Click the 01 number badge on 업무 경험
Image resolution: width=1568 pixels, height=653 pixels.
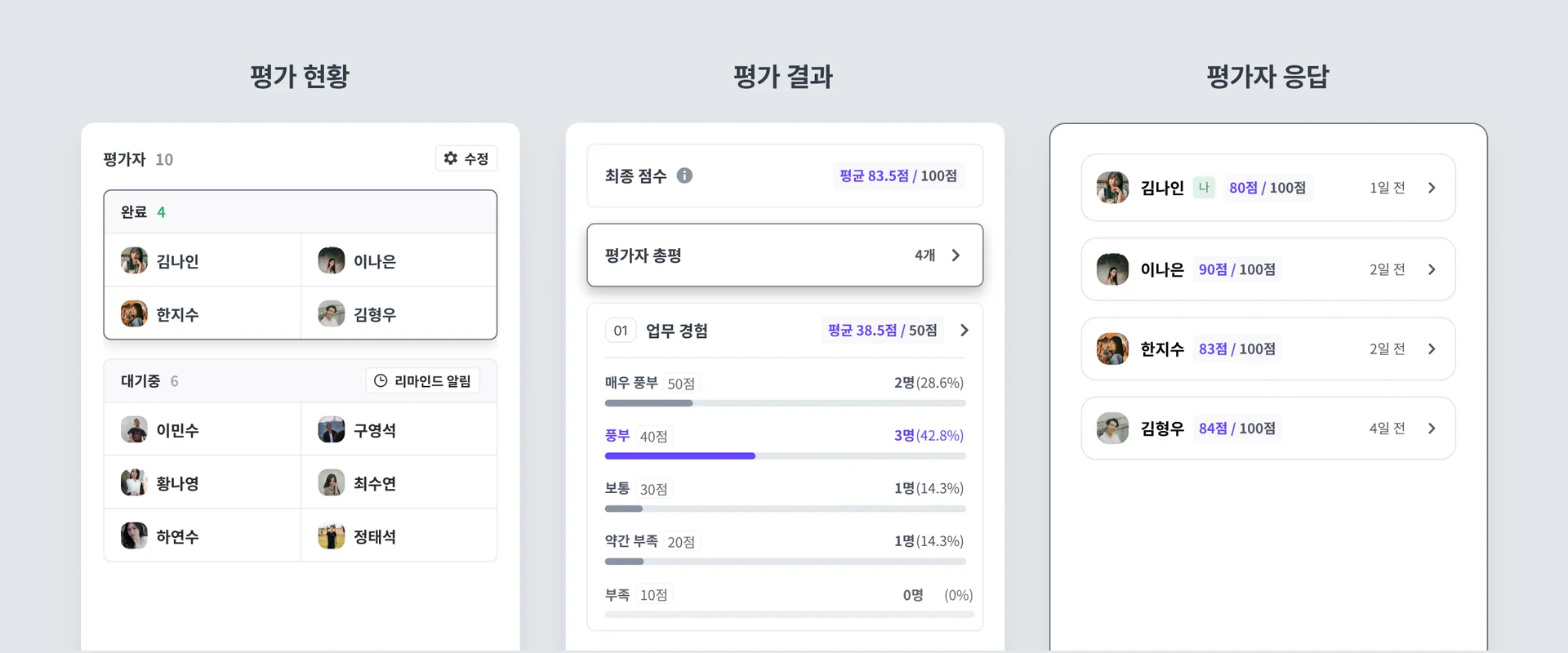tap(621, 330)
